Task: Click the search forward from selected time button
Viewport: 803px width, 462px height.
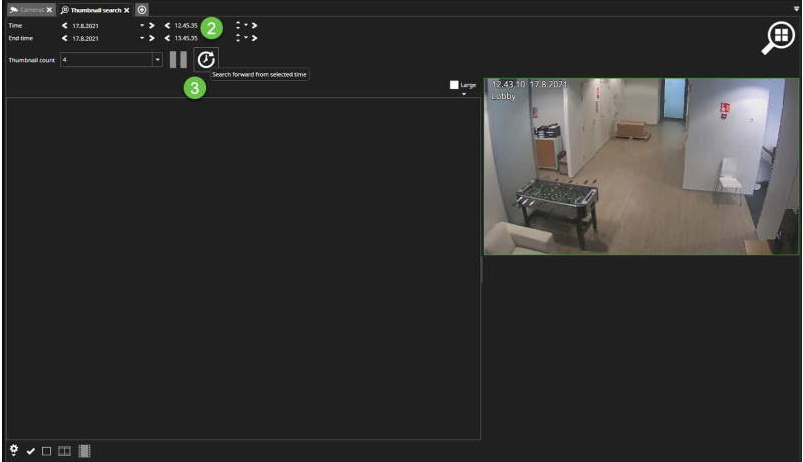Action: (205, 60)
